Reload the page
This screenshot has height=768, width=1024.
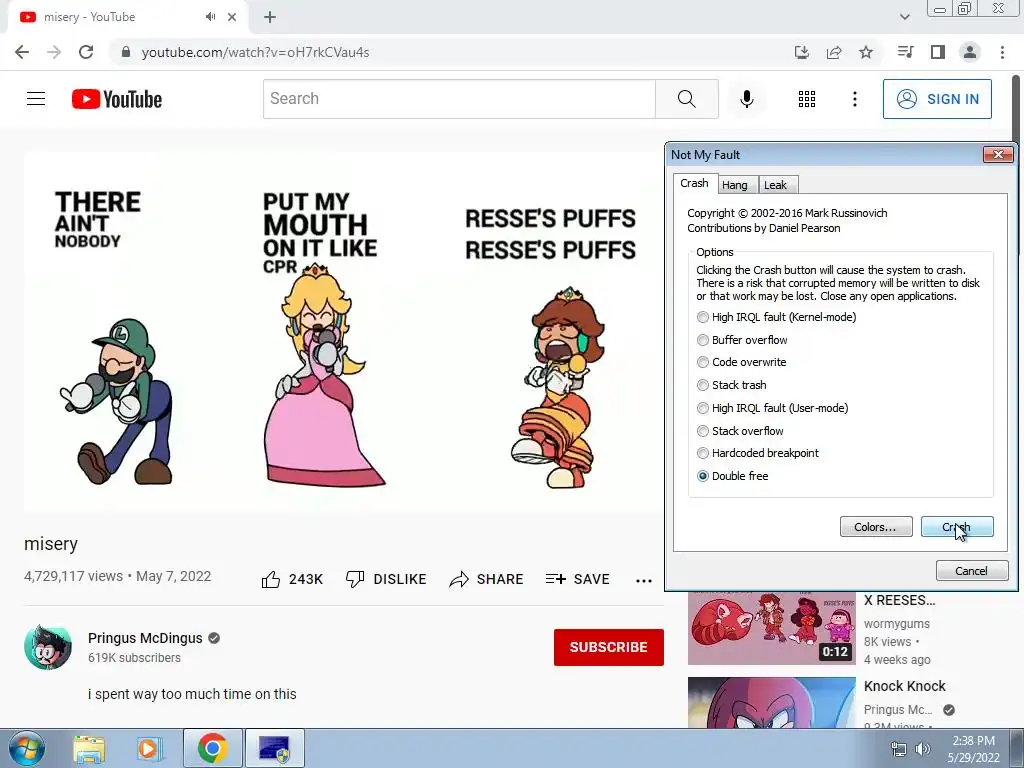pyautogui.click(x=86, y=52)
